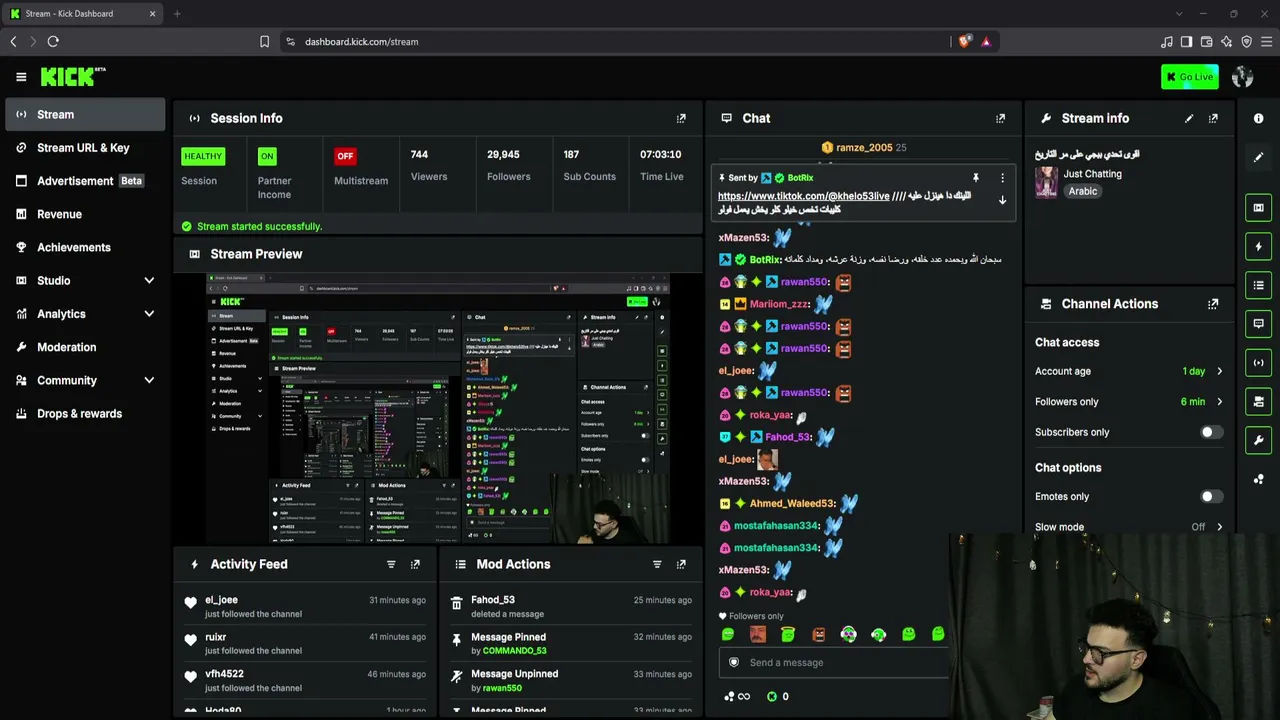This screenshot has height=720, width=1280.
Task: Go to Revenue in sidebar
Action: pyautogui.click(x=85, y=214)
